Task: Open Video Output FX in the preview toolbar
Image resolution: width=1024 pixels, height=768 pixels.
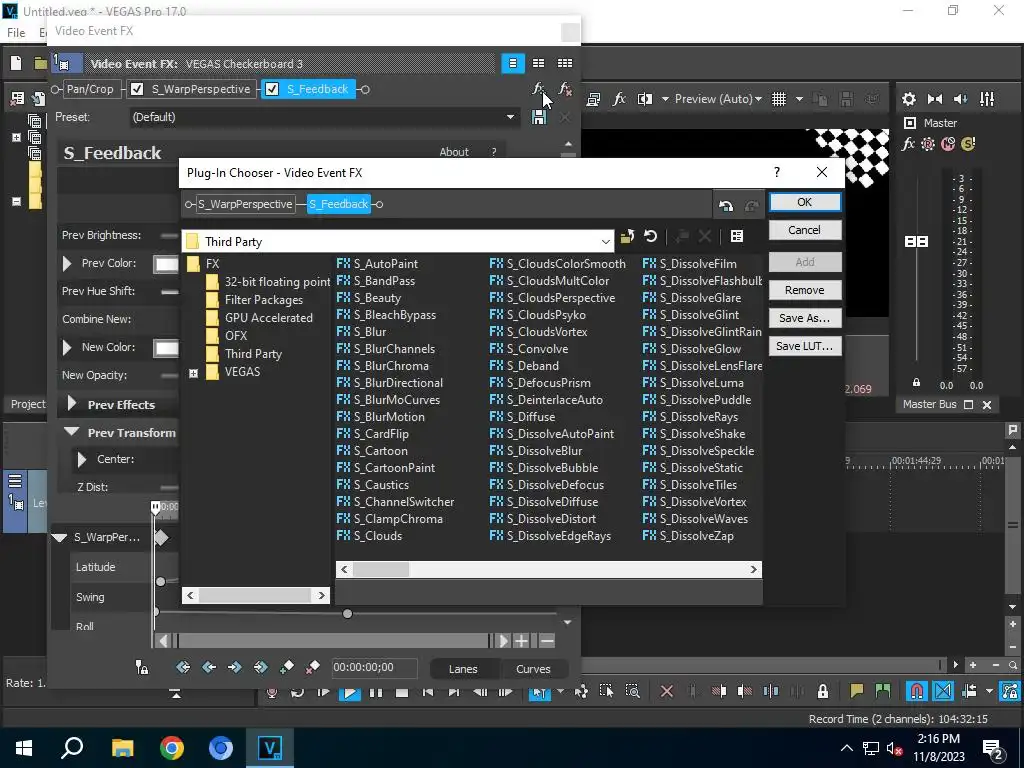Action: (619, 99)
